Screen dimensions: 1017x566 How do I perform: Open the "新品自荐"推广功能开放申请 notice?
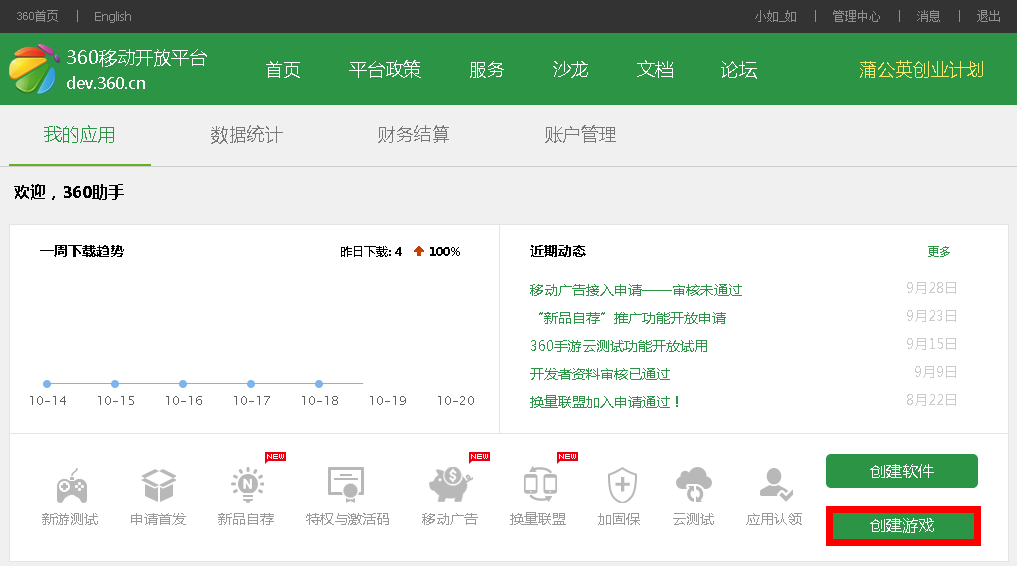[632, 318]
